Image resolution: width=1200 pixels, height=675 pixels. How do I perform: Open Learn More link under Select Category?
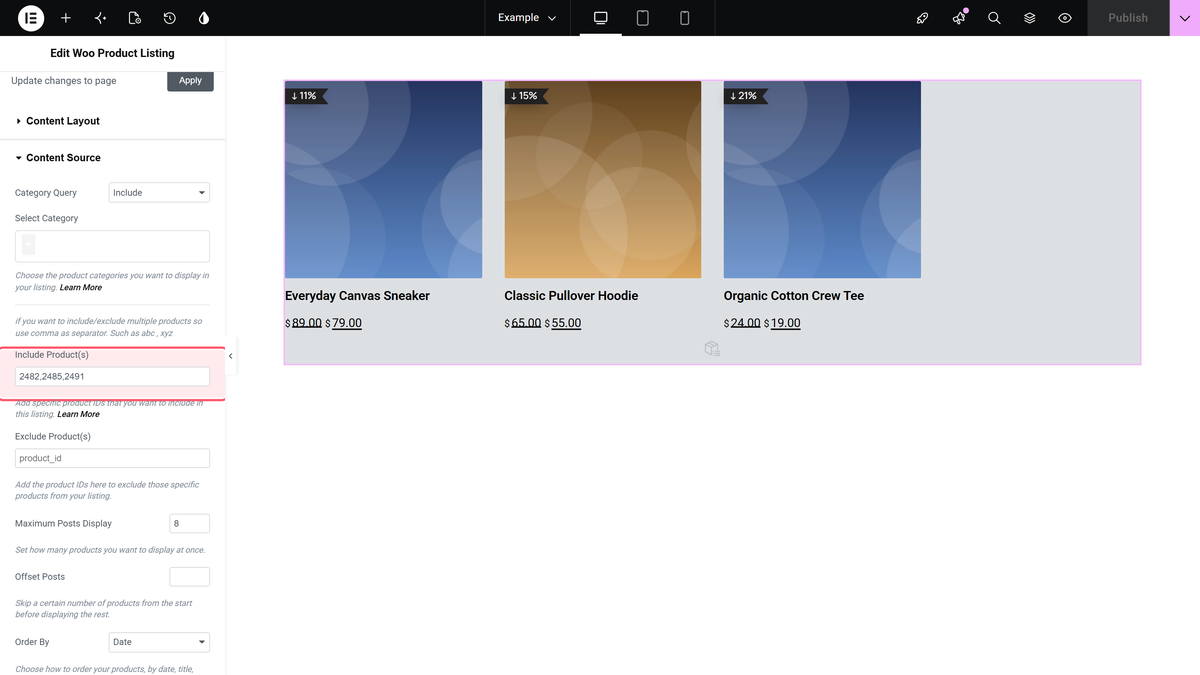point(81,288)
